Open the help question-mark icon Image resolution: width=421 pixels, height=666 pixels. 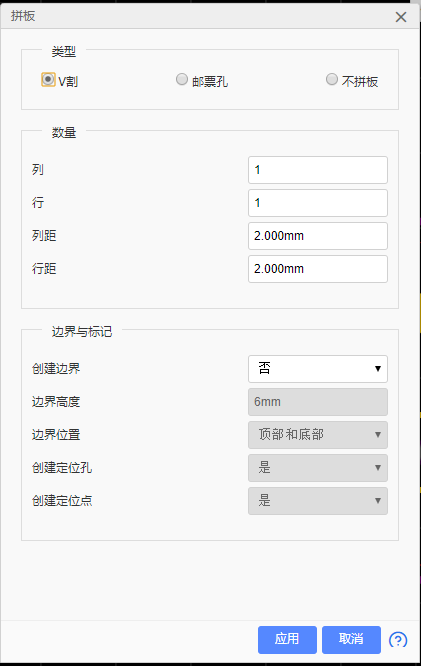click(x=398, y=640)
